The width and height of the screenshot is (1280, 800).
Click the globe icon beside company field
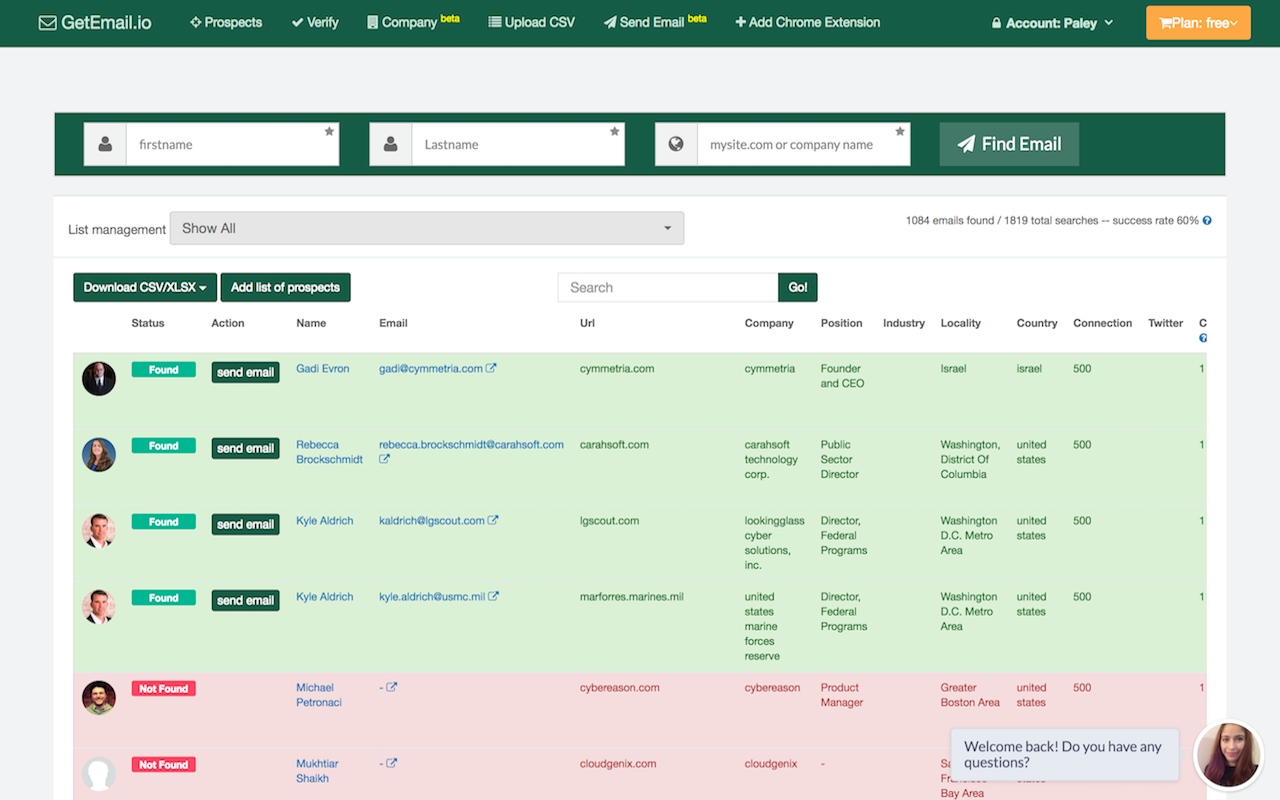(676, 144)
